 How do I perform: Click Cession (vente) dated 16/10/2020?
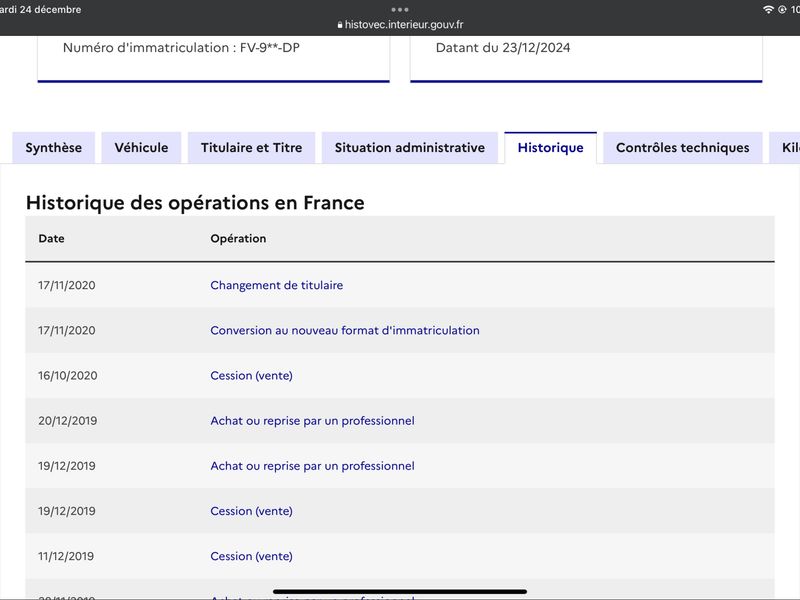tap(252, 376)
